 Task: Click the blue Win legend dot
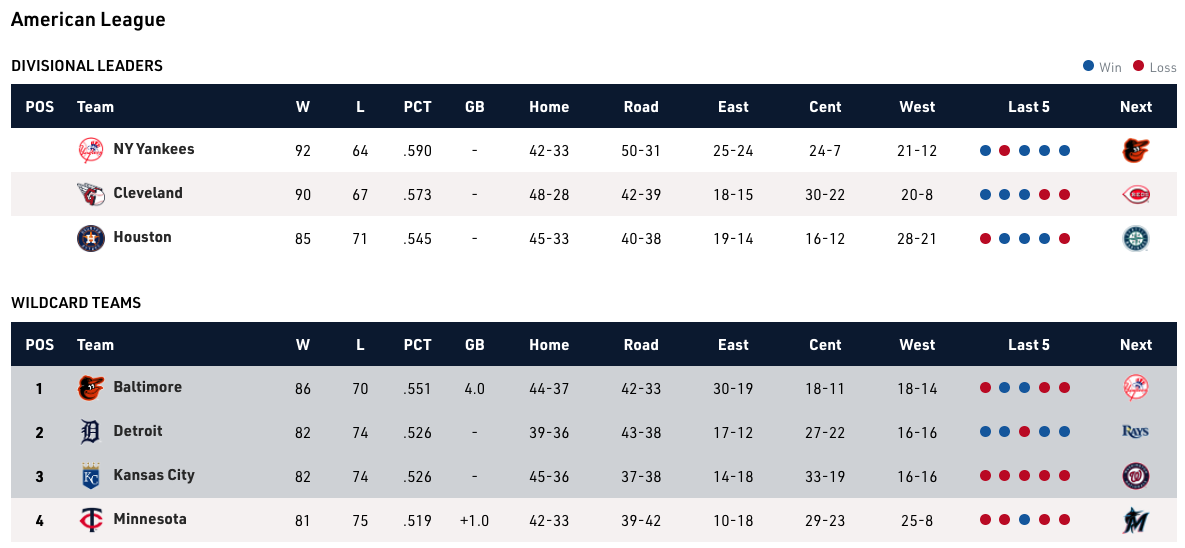click(1088, 67)
